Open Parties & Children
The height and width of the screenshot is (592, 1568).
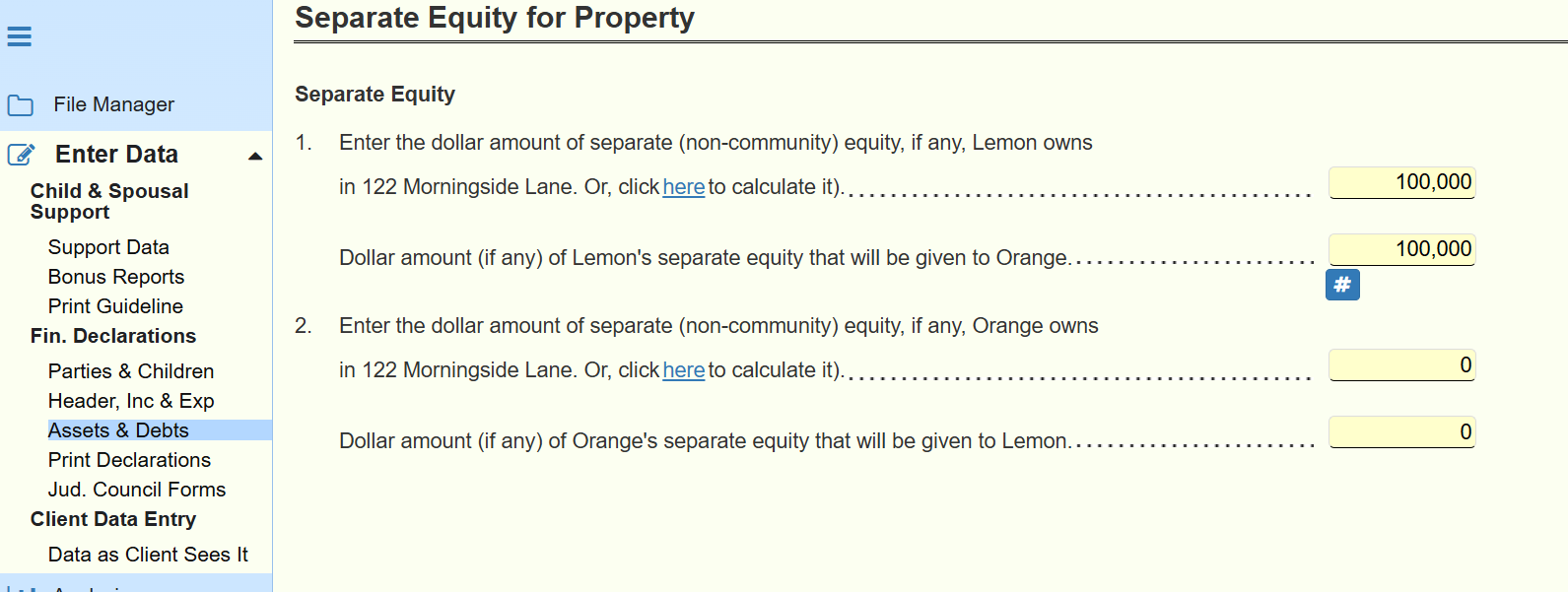coord(131,371)
